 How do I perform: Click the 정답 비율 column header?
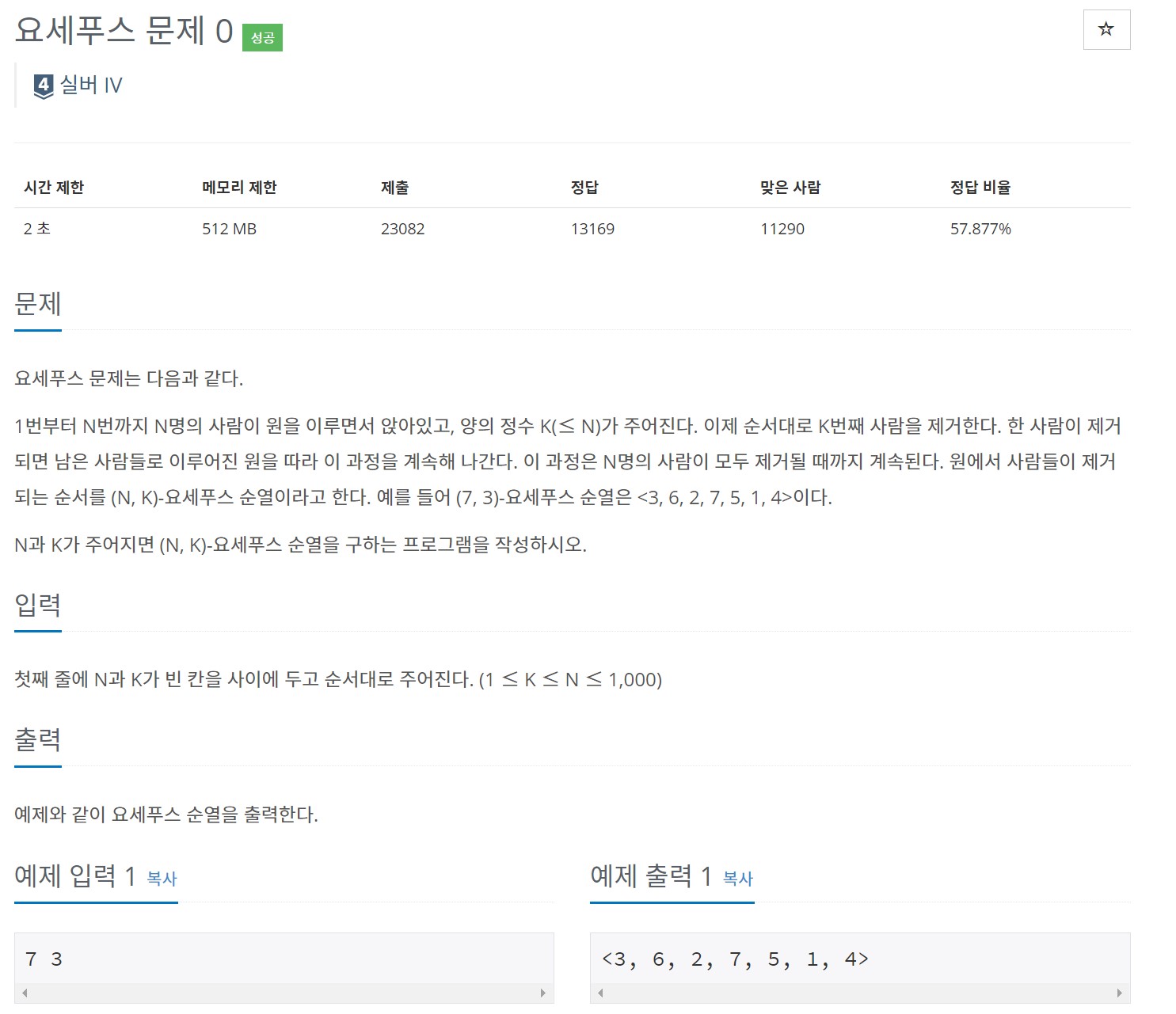(980, 188)
